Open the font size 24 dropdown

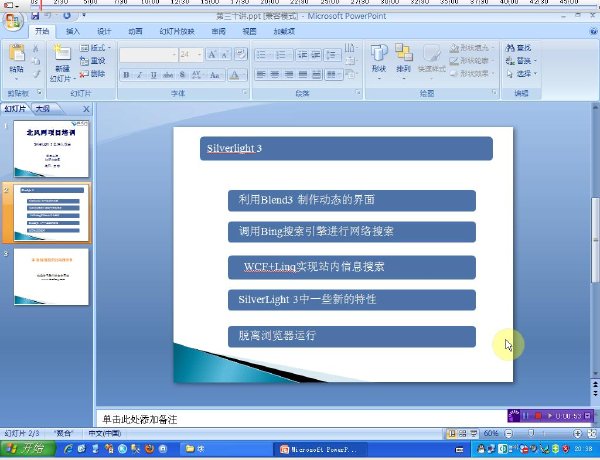tap(191, 55)
